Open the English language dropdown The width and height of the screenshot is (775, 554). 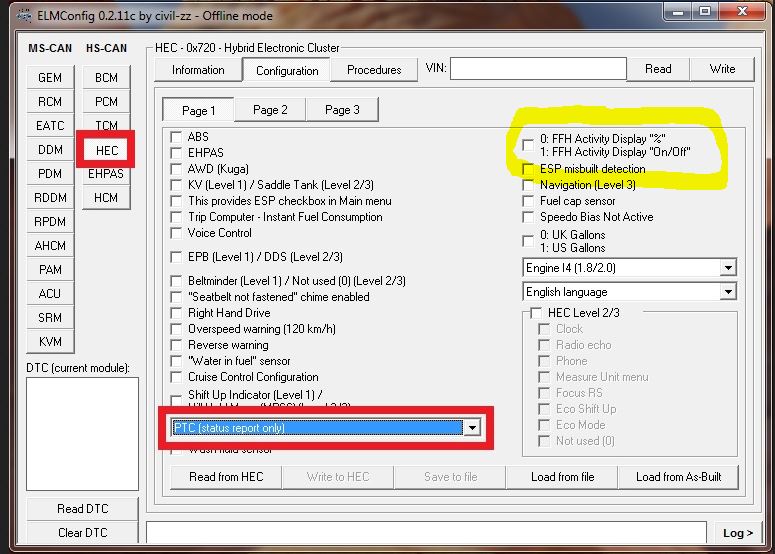coord(727,292)
